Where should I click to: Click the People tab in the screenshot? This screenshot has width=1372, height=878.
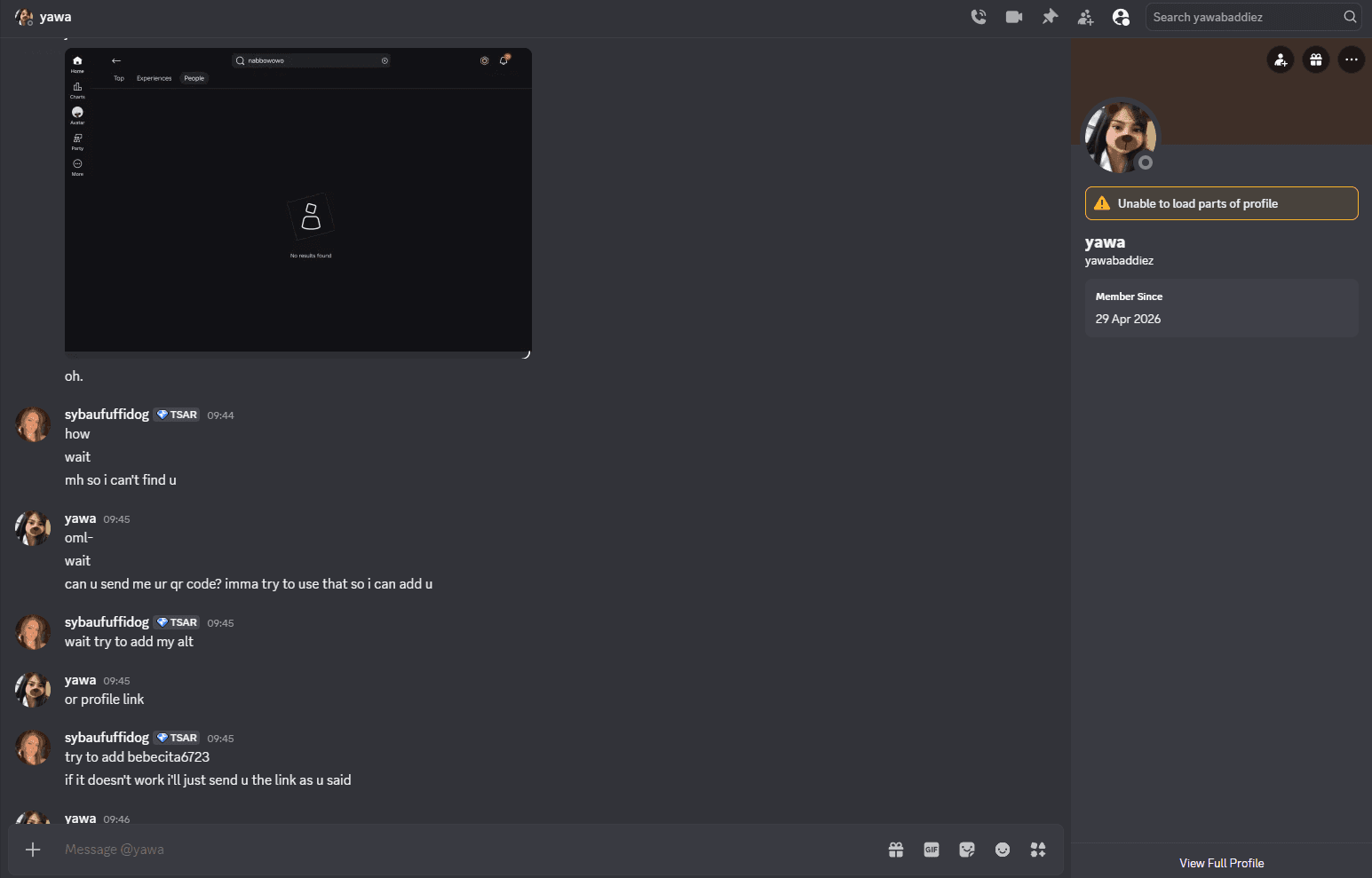pos(194,78)
